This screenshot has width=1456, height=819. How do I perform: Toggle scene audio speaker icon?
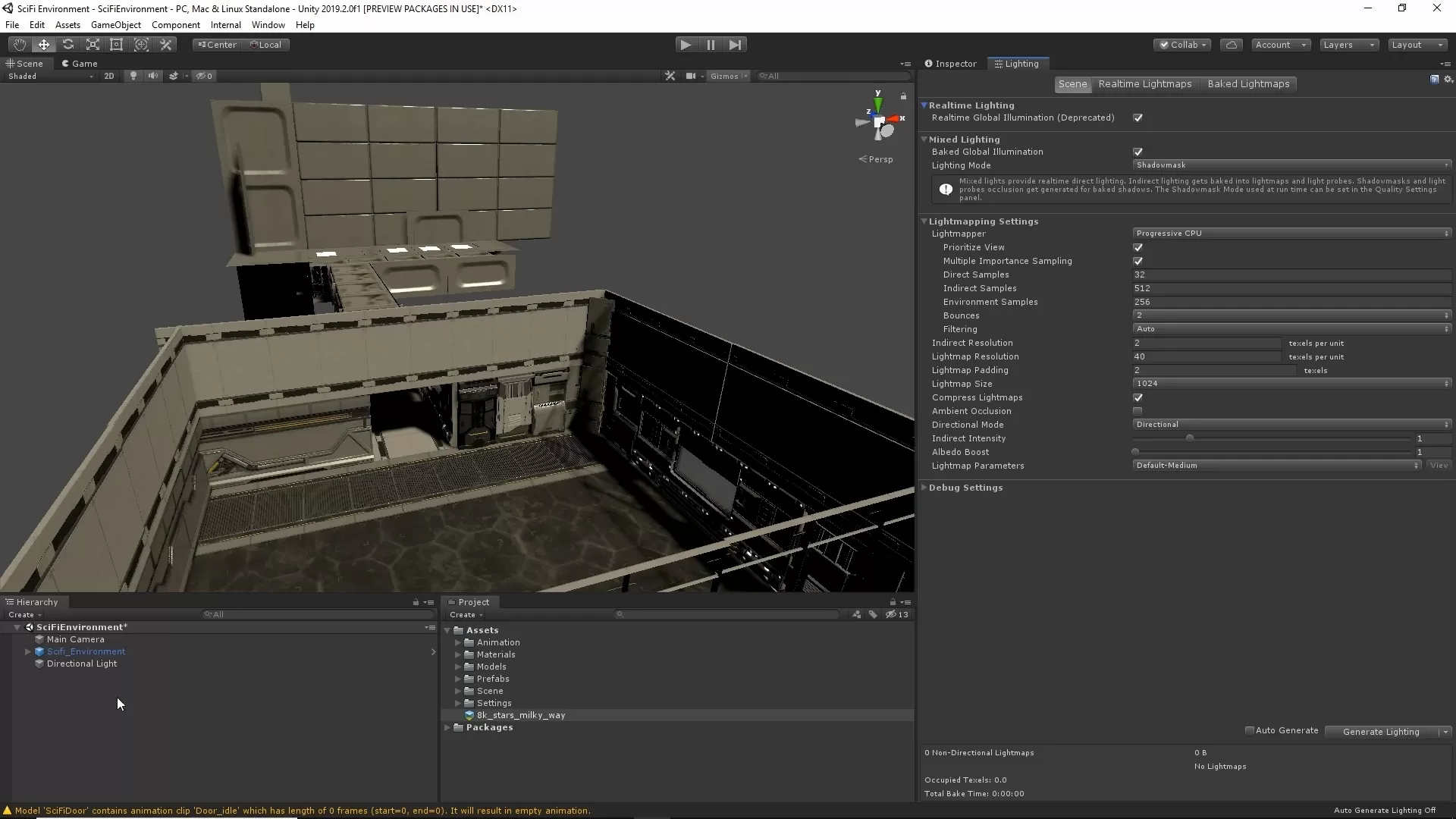pos(153,76)
